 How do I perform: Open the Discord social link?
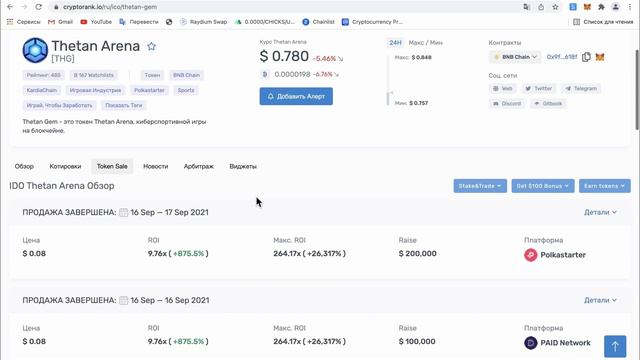click(x=507, y=104)
